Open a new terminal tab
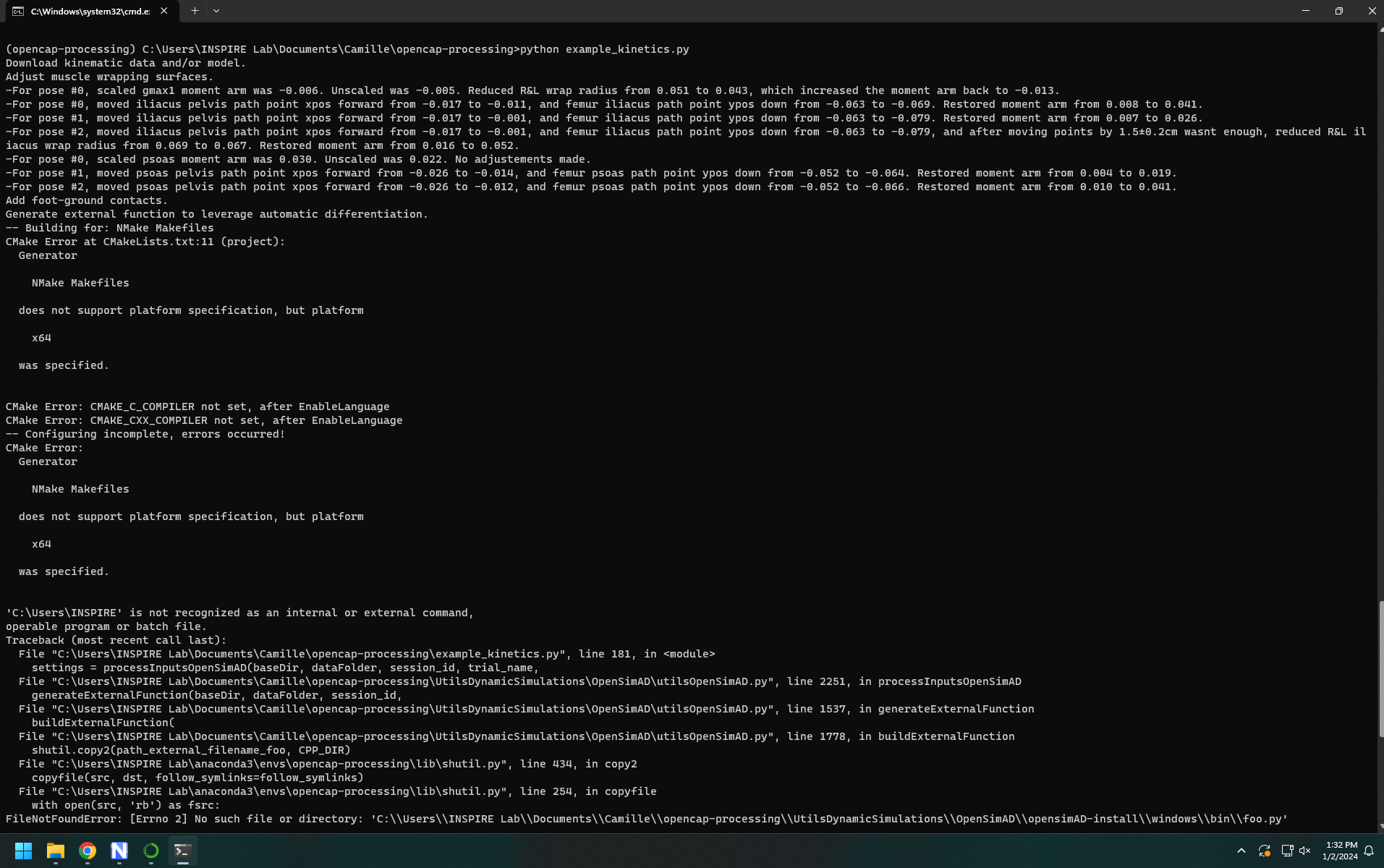1384x868 pixels. pos(195,11)
